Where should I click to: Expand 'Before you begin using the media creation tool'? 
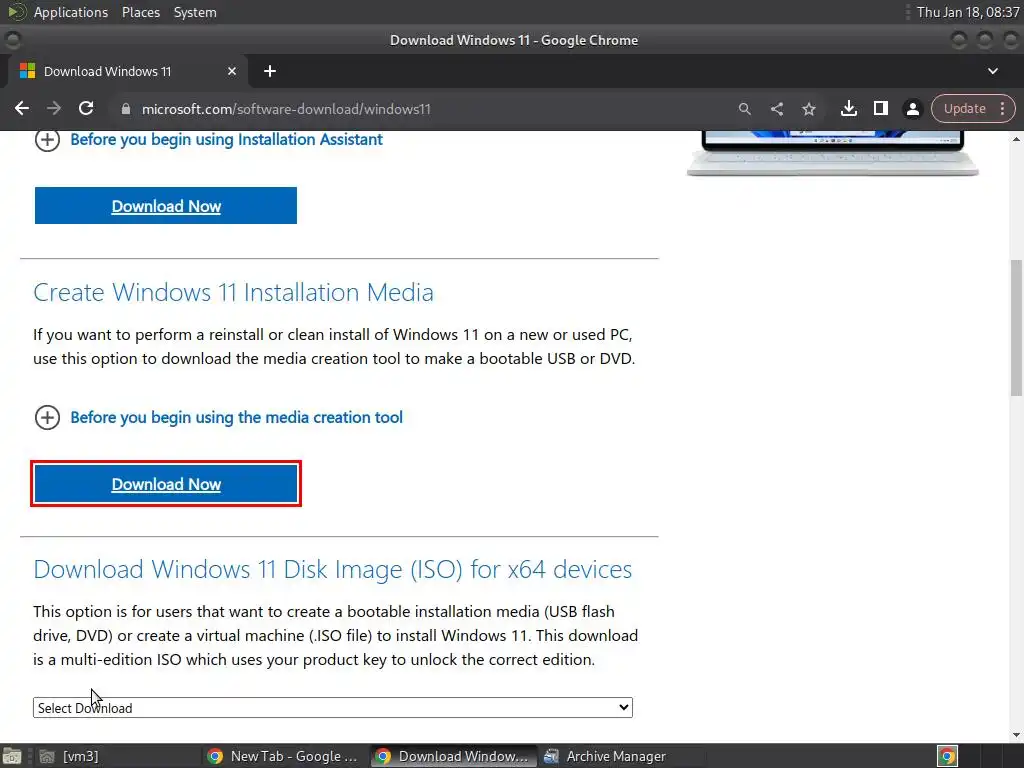(47, 417)
